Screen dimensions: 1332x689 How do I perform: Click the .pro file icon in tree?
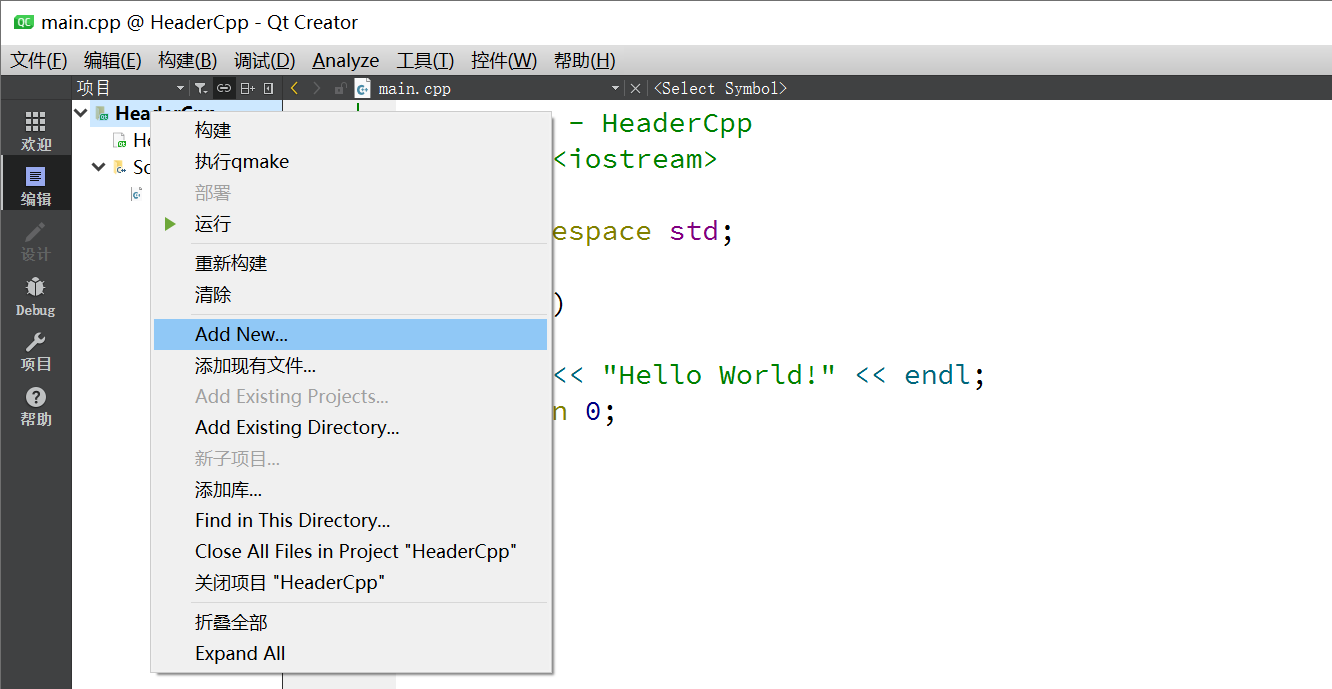tap(120, 140)
